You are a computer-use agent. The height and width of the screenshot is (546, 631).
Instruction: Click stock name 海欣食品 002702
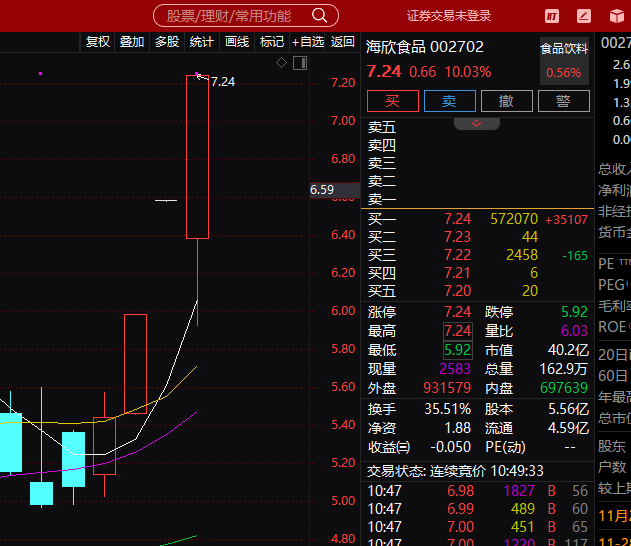click(425, 47)
